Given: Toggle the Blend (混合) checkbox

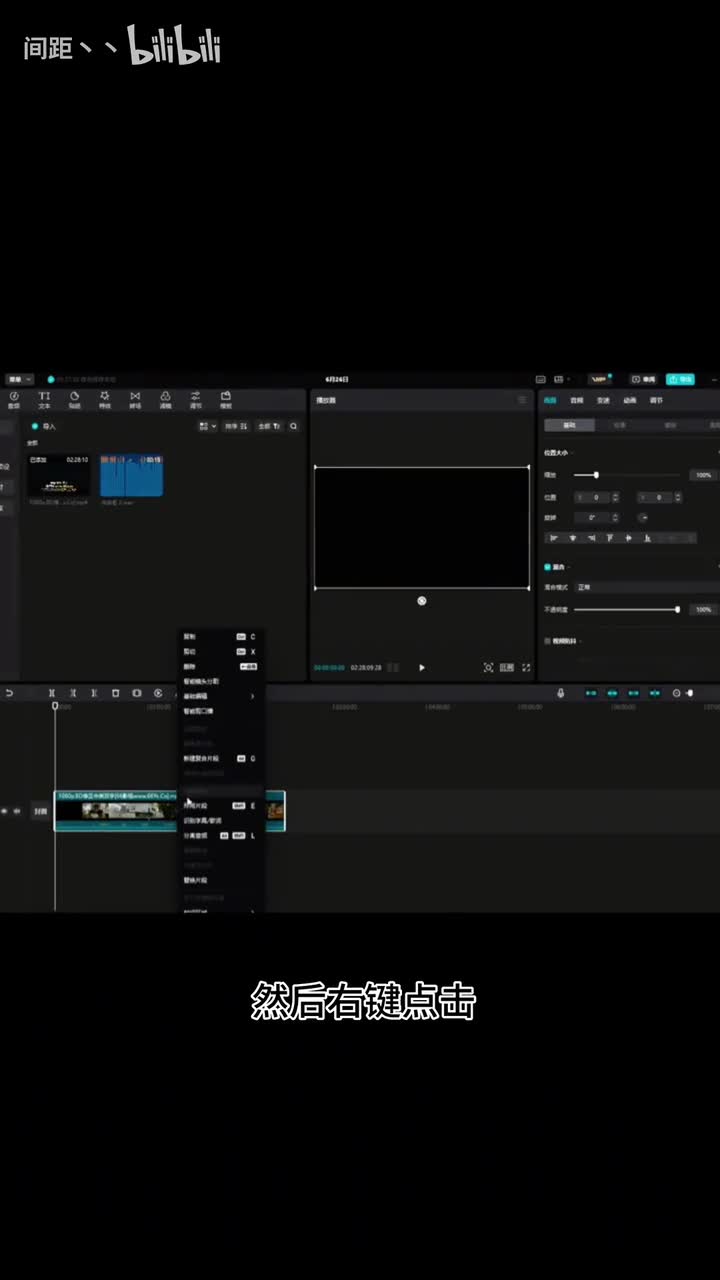Looking at the screenshot, I should click(x=547, y=567).
